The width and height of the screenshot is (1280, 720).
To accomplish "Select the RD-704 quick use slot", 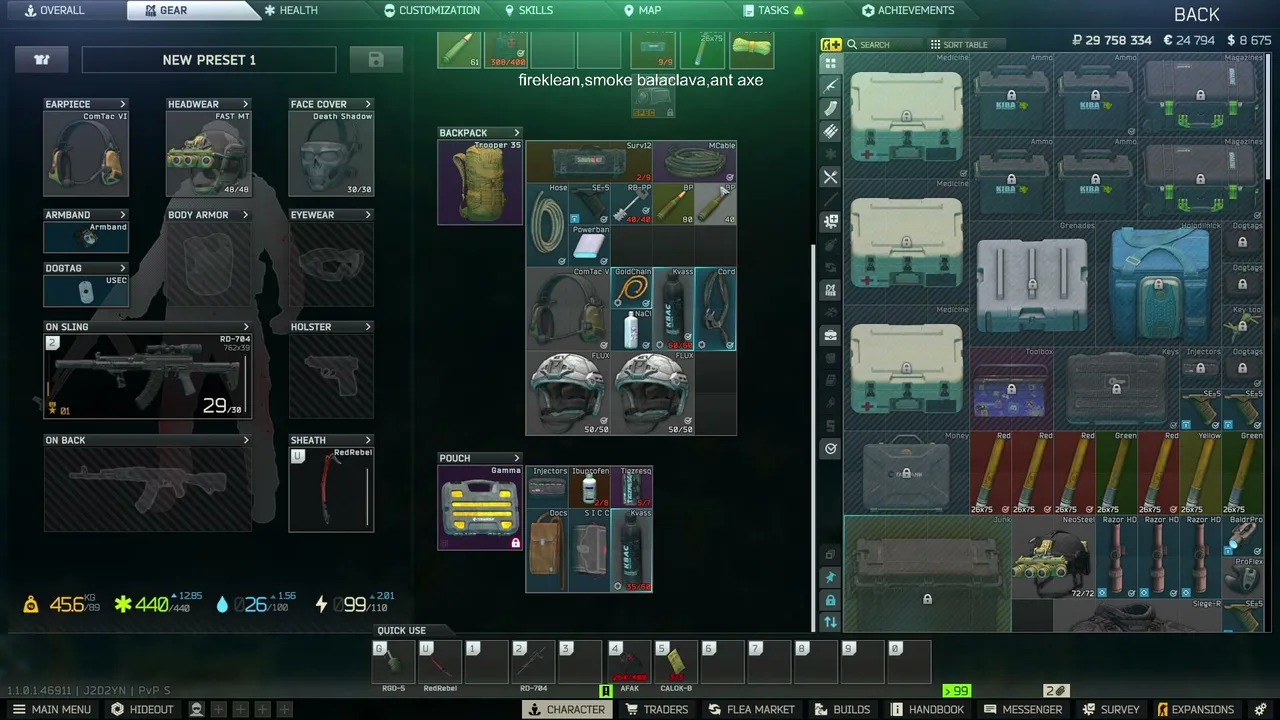I will click(534, 662).
